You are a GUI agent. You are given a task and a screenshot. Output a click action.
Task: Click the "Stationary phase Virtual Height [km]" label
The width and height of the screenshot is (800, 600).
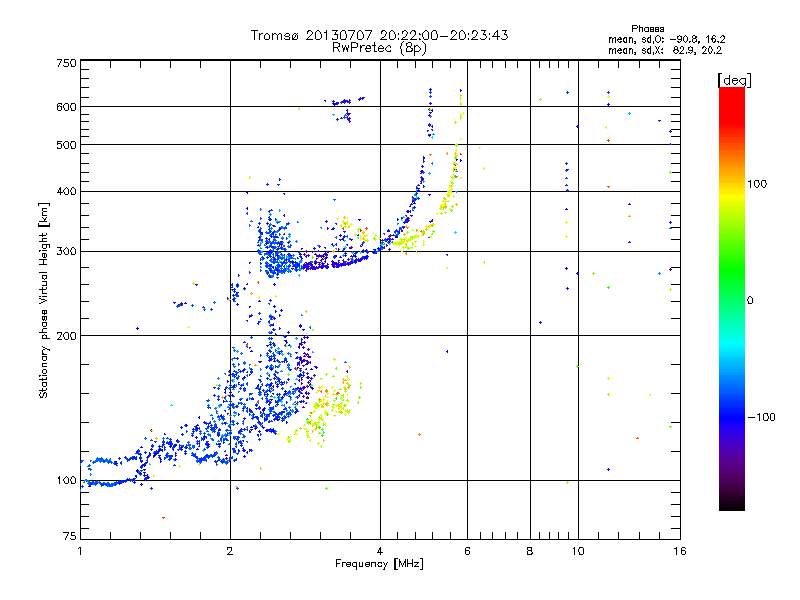(x=44, y=300)
